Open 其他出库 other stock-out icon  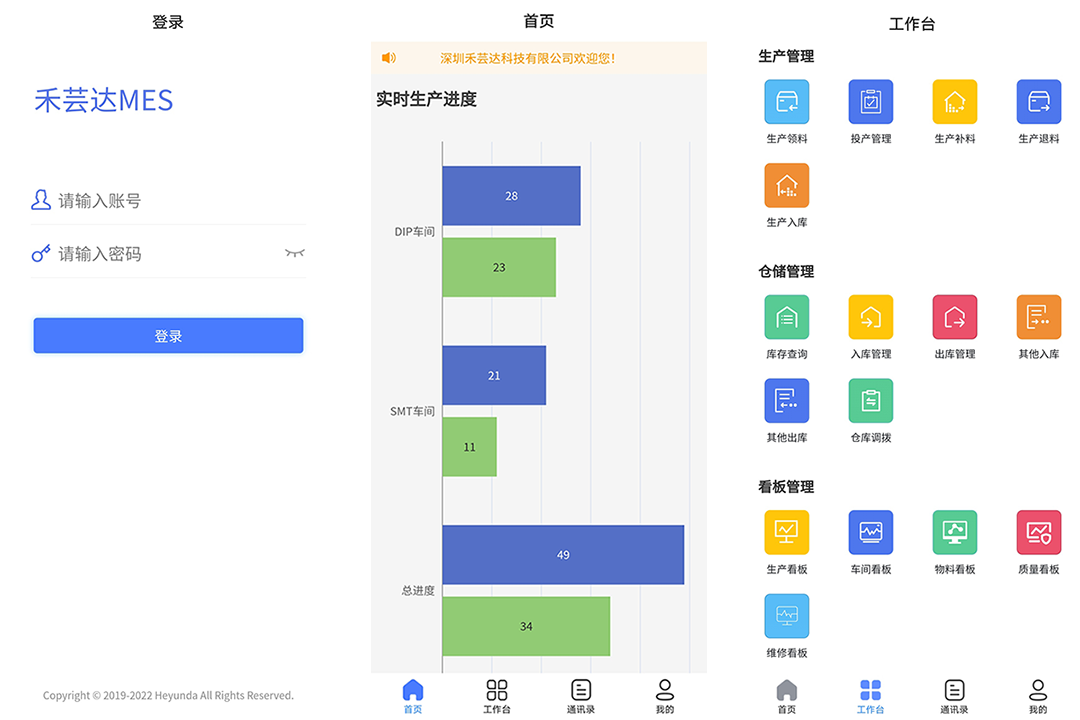pyautogui.click(x=787, y=400)
